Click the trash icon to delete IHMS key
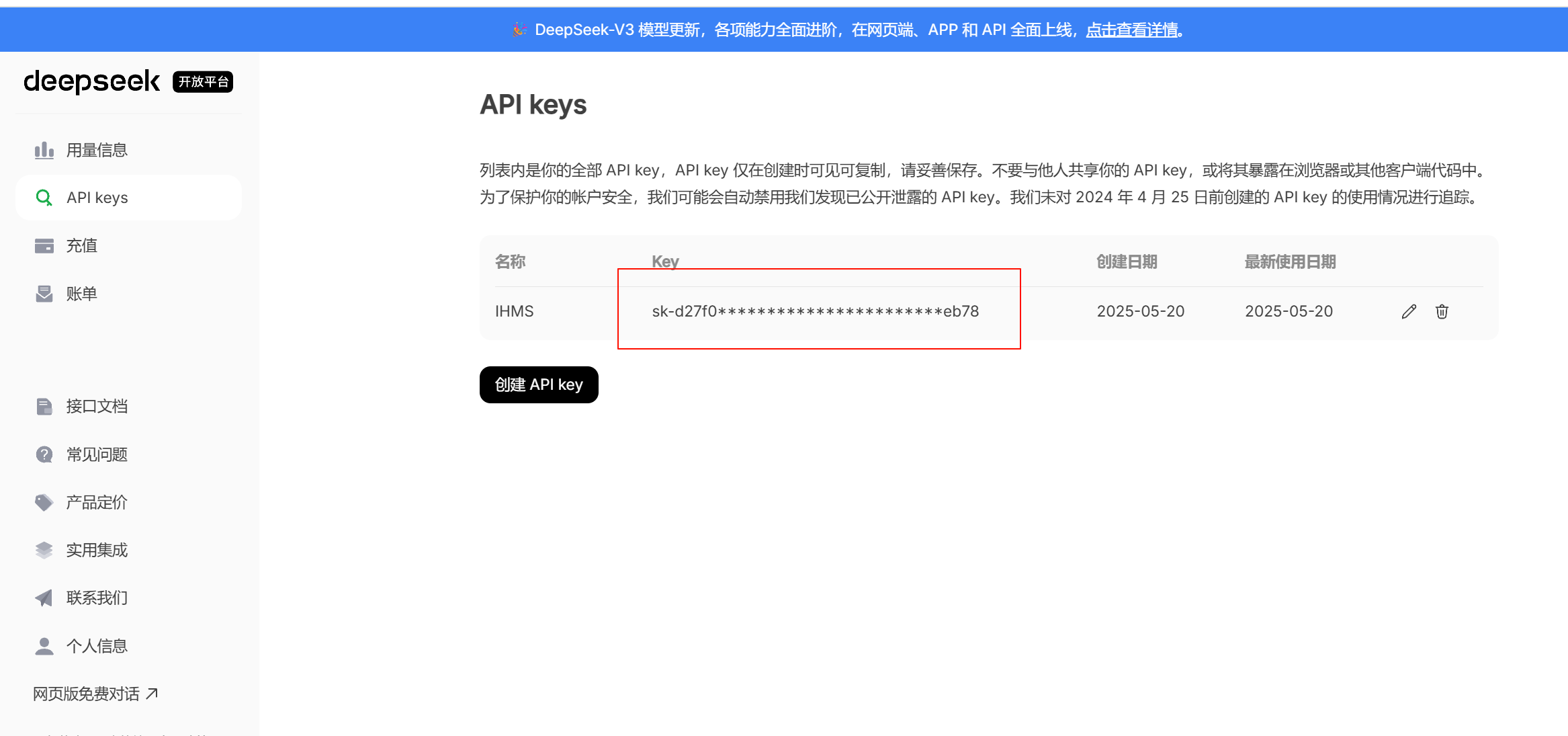This screenshot has width=1568, height=736. [1442, 311]
